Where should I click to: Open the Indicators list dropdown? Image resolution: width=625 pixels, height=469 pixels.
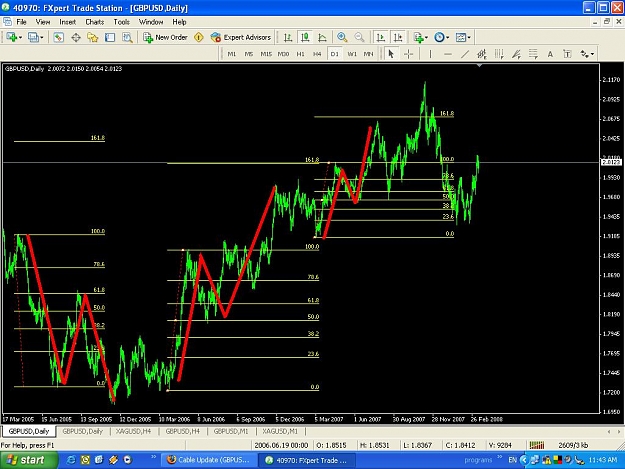pyautogui.click(x=420, y=37)
